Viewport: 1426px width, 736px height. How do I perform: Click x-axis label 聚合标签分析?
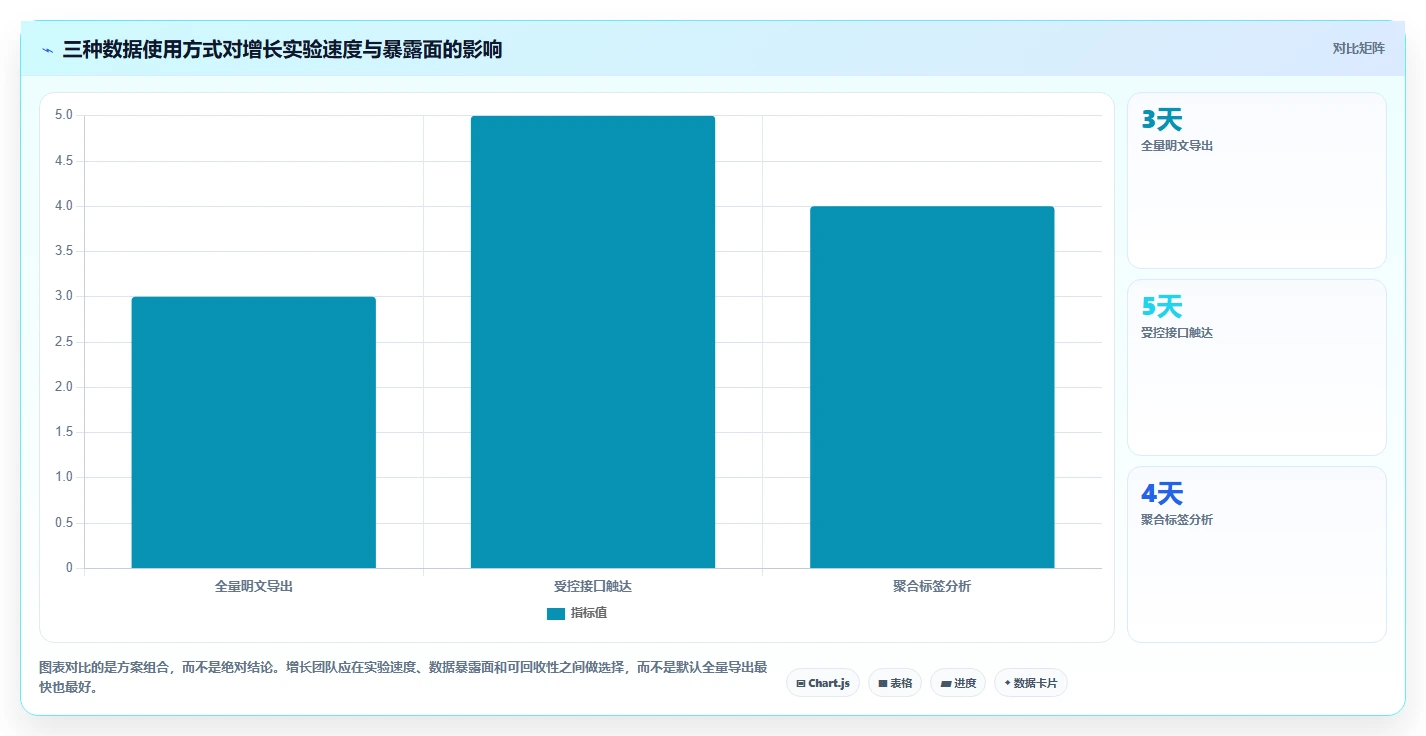coord(932,586)
